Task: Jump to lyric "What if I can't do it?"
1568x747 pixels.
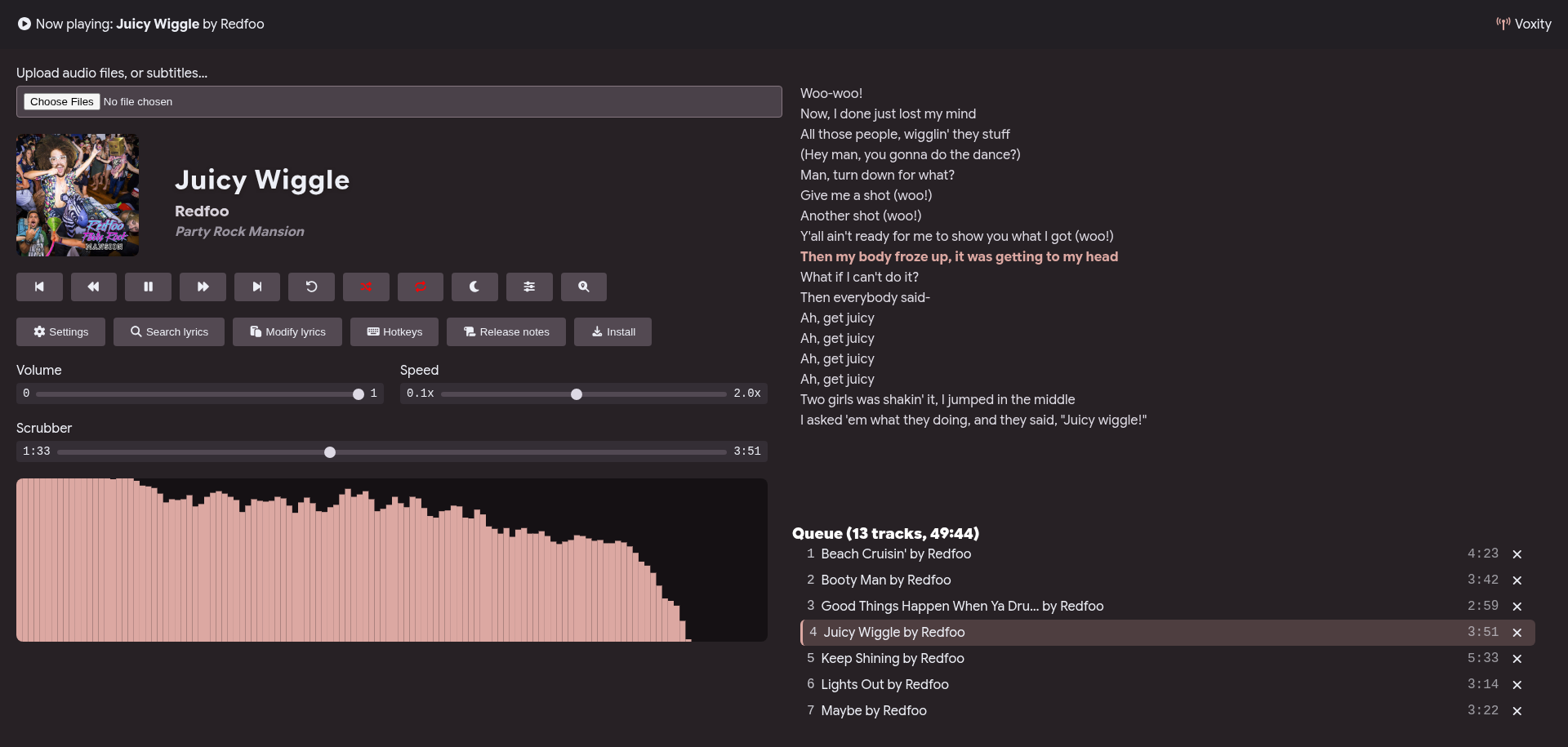Action: pos(859,277)
